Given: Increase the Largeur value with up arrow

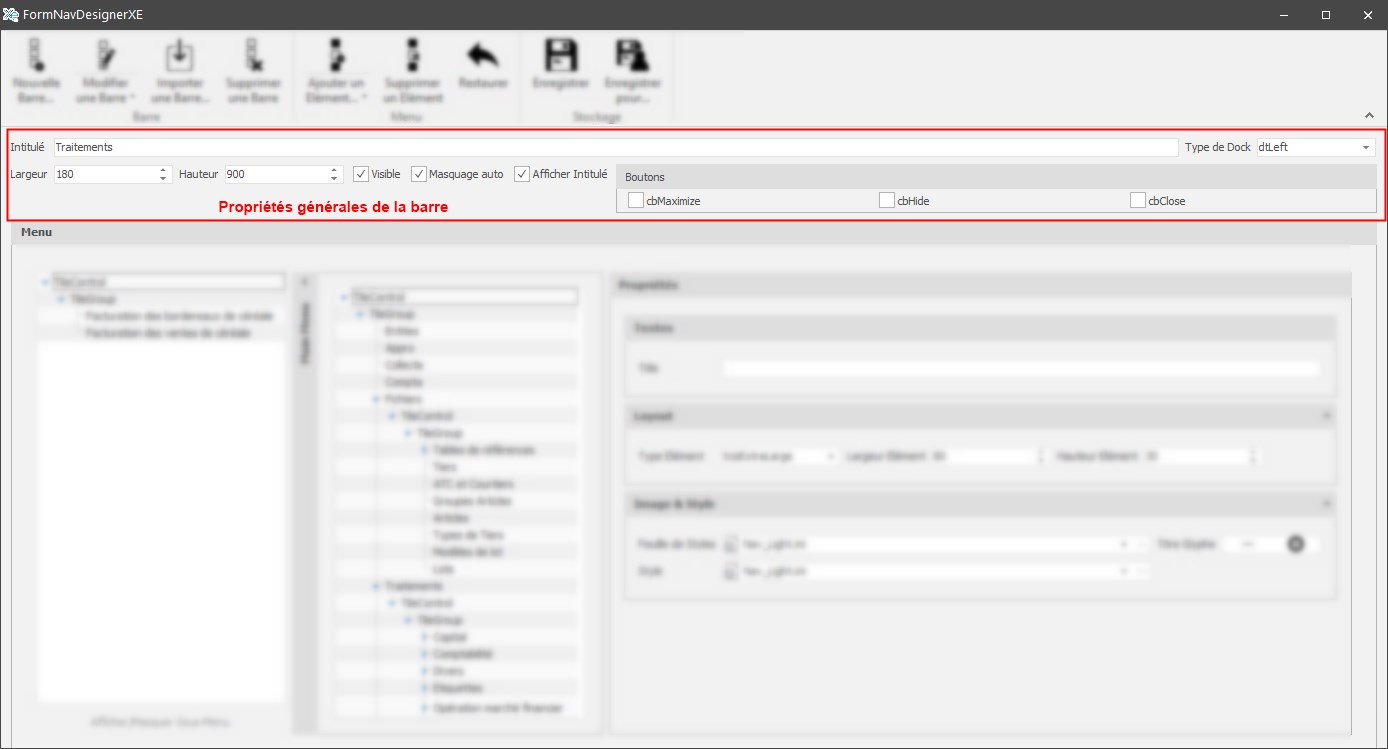Looking at the screenshot, I should point(163,170).
